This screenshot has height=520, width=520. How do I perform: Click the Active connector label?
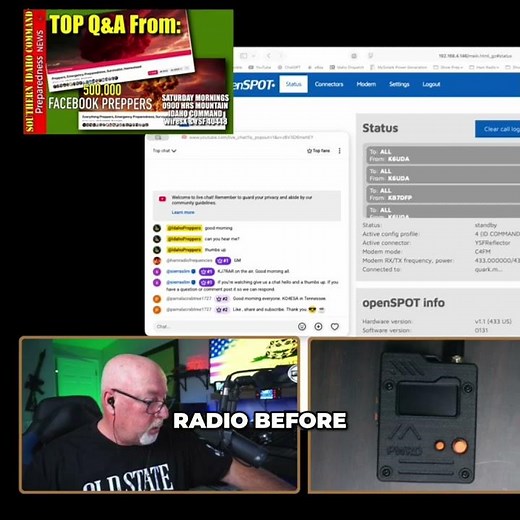[x=386, y=243]
